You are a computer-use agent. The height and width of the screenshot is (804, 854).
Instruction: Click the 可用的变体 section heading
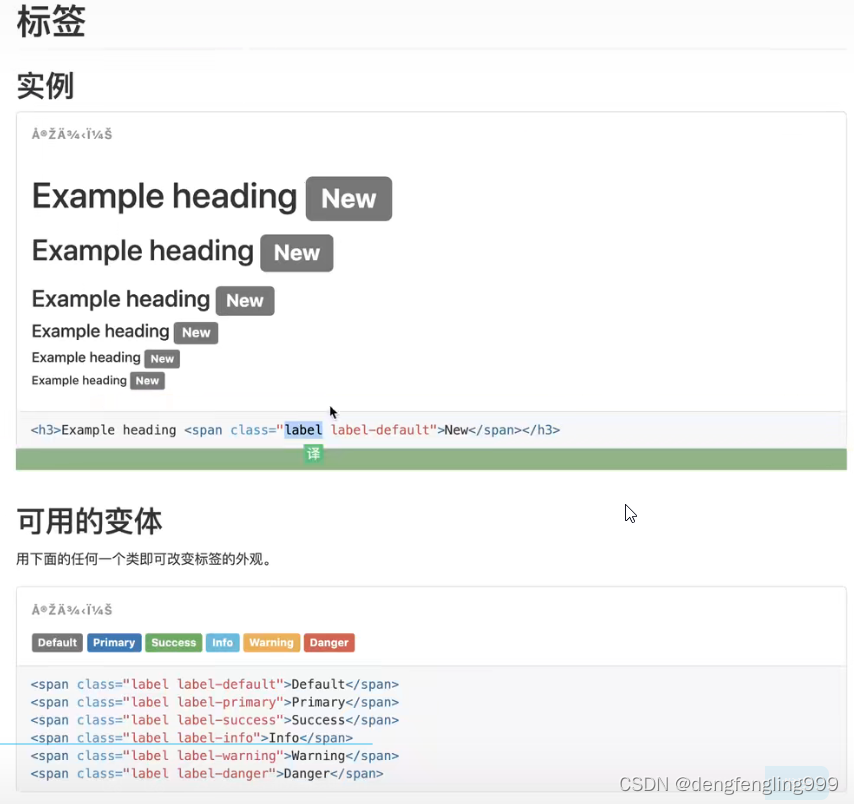point(89,521)
